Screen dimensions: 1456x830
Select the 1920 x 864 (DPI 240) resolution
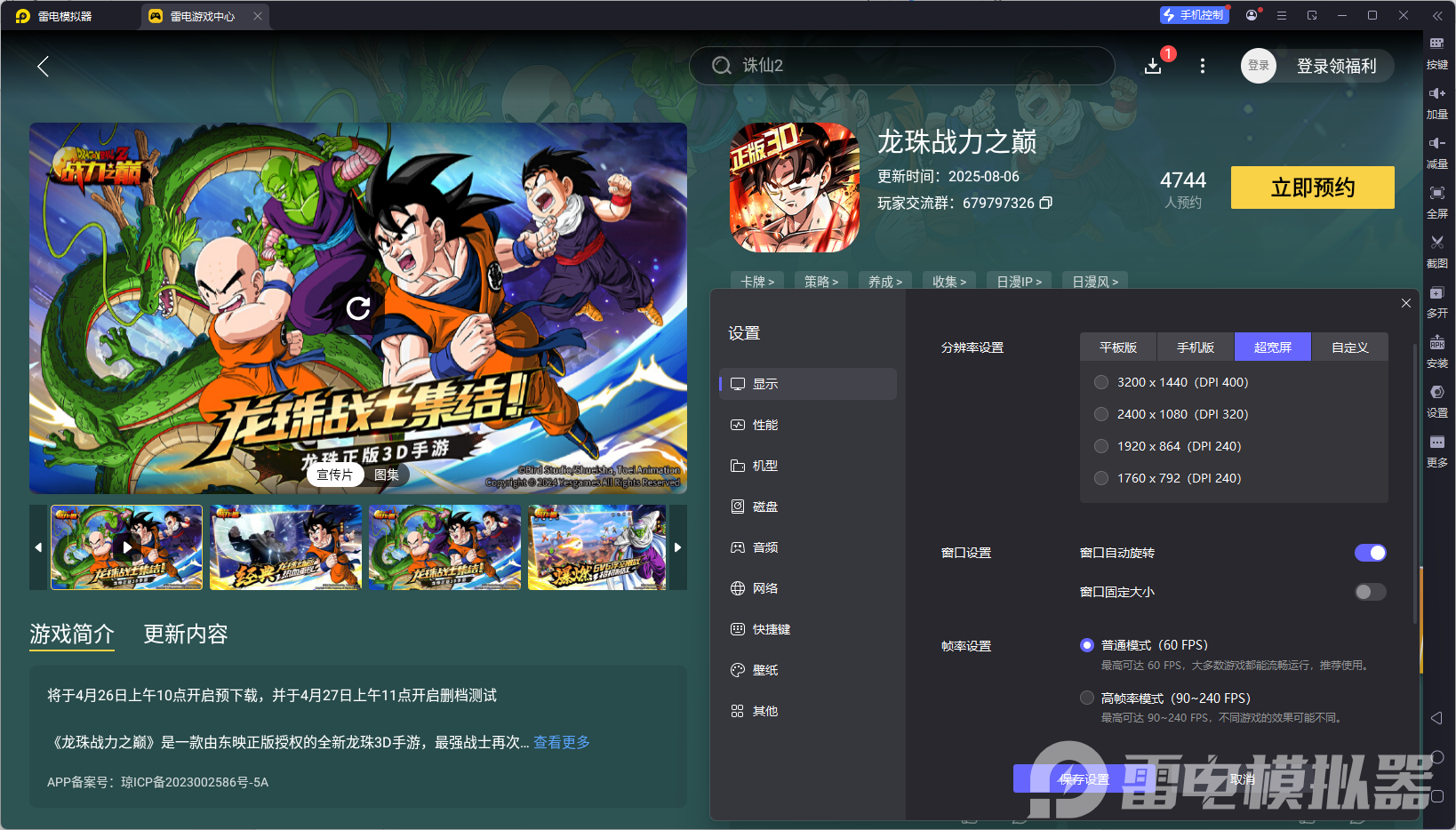(x=1101, y=446)
